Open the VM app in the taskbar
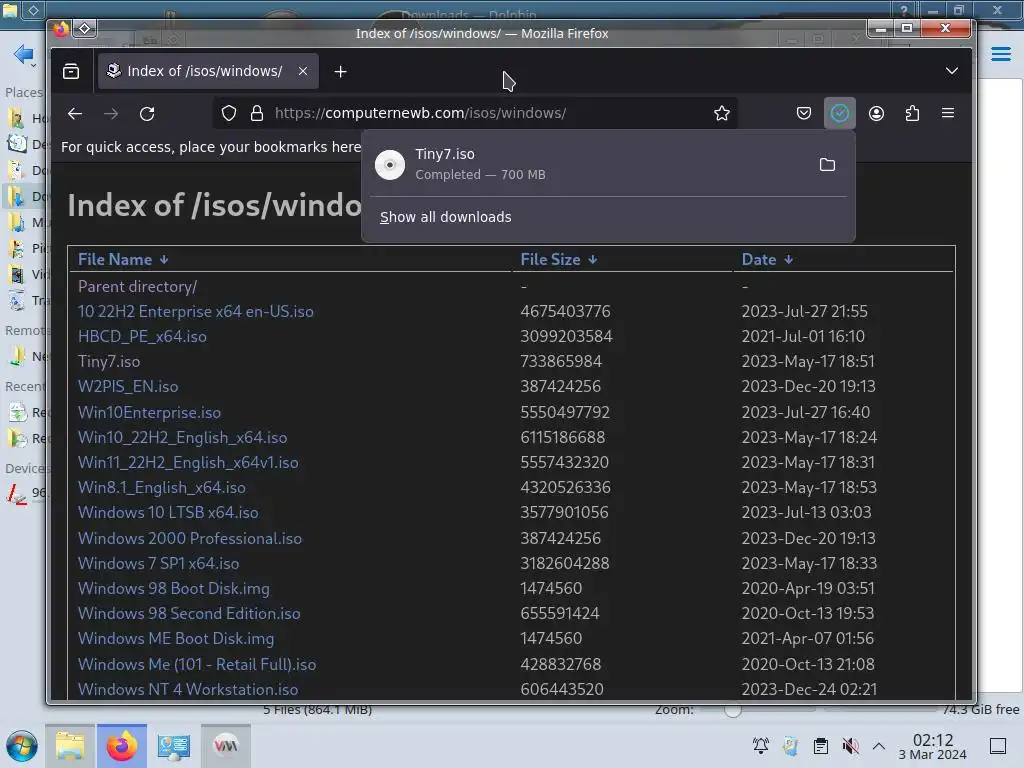The width and height of the screenshot is (1024, 768). pyautogui.click(x=226, y=746)
